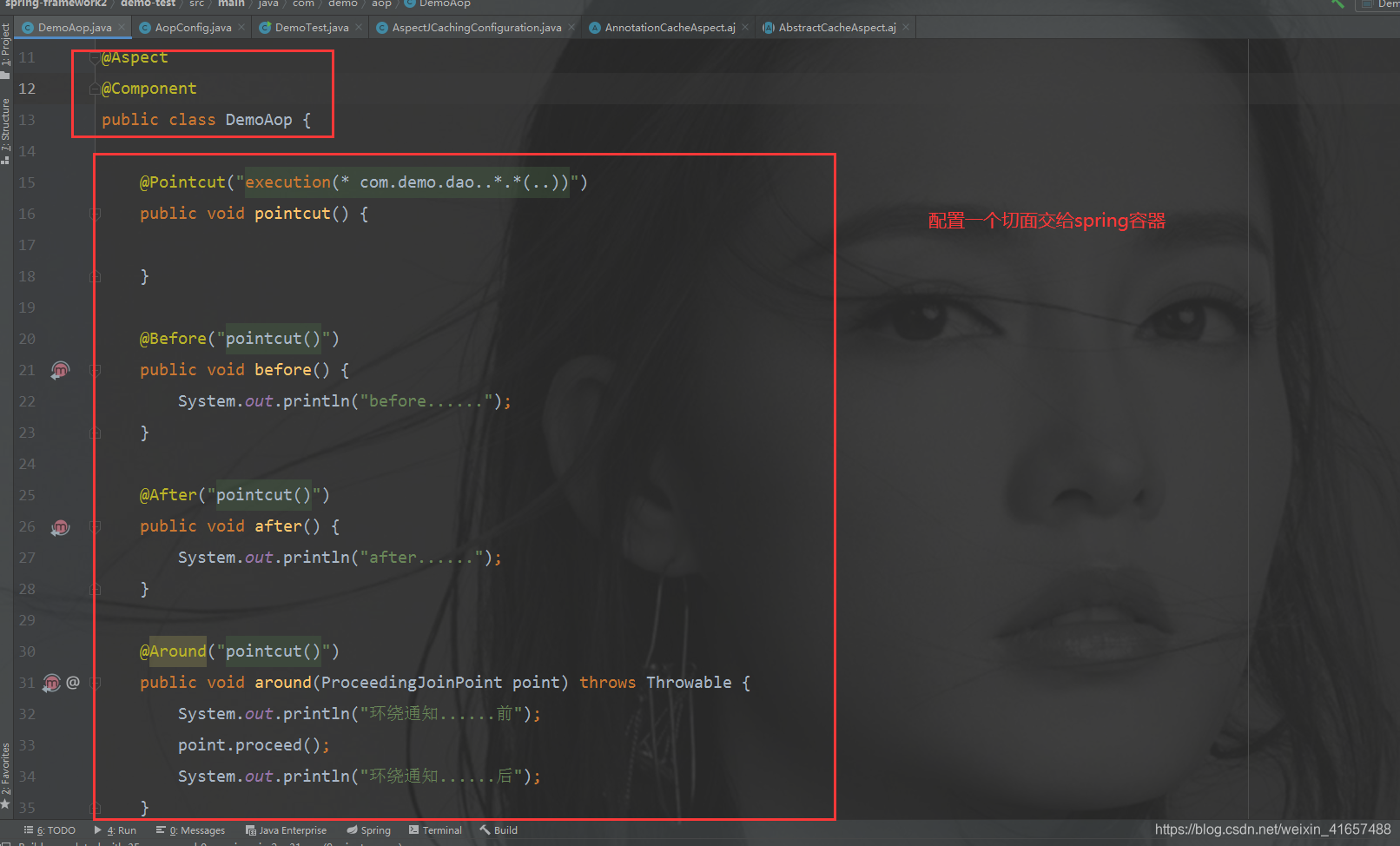Close the DemoTest.java tab
Viewport: 1400px width, 846px height.
click(x=359, y=28)
